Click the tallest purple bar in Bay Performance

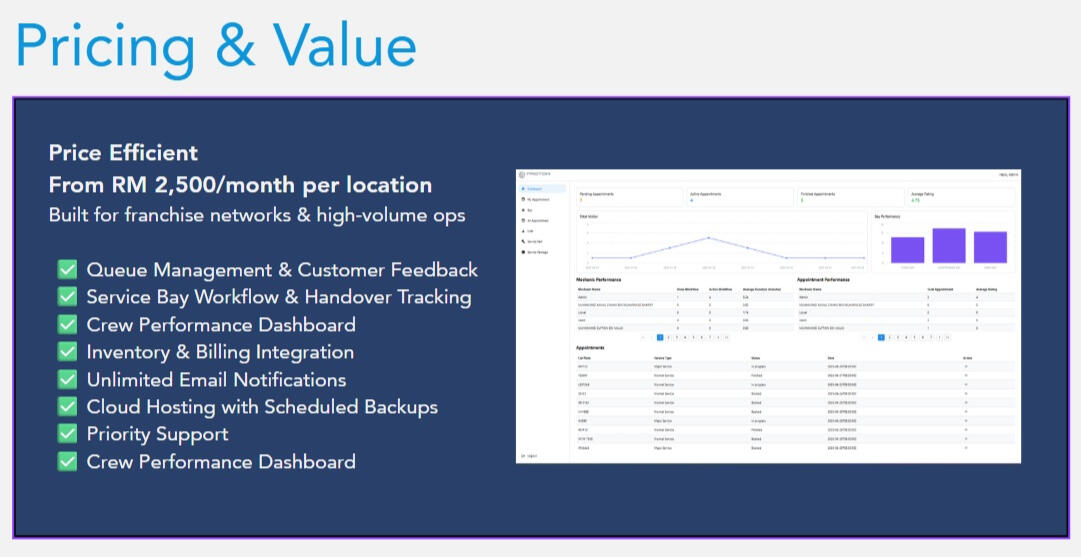pos(949,245)
